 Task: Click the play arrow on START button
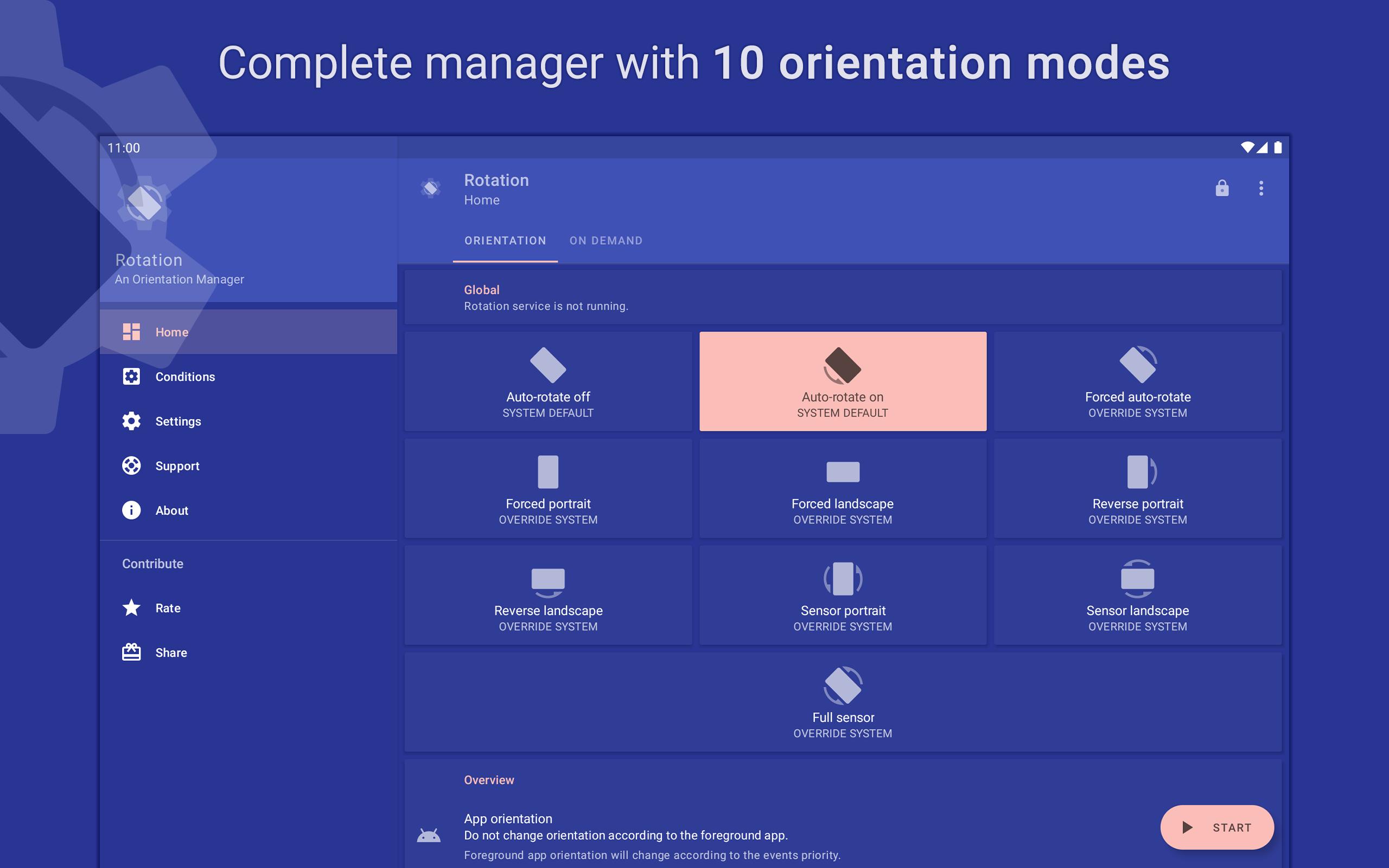[1188, 827]
